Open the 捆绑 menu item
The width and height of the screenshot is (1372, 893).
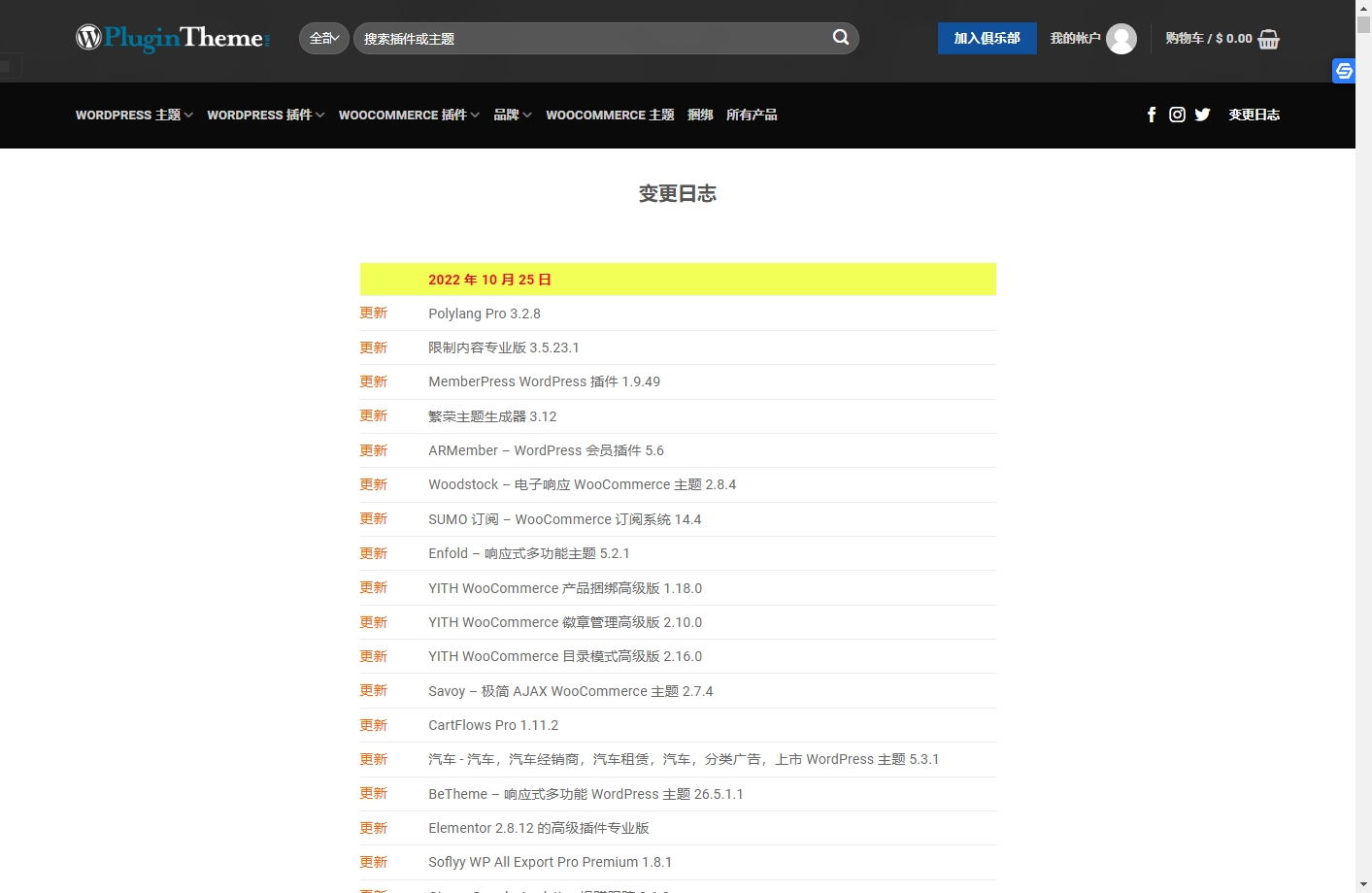(700, 115)
